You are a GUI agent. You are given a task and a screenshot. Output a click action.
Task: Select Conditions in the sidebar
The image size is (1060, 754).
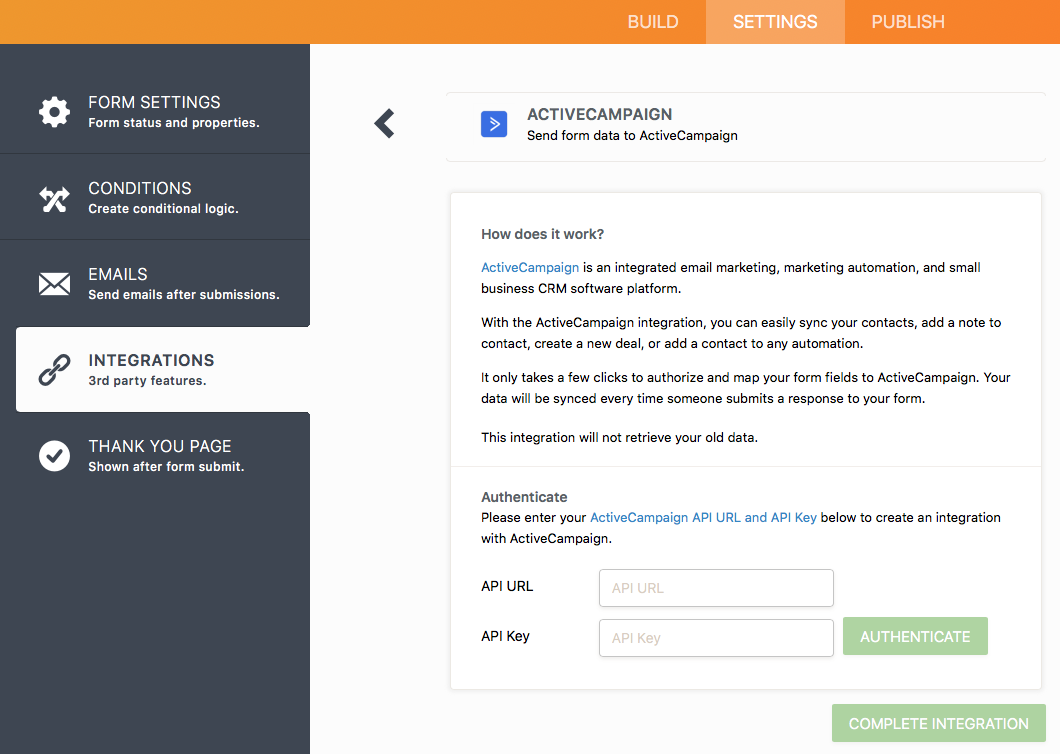coord(163,197)
